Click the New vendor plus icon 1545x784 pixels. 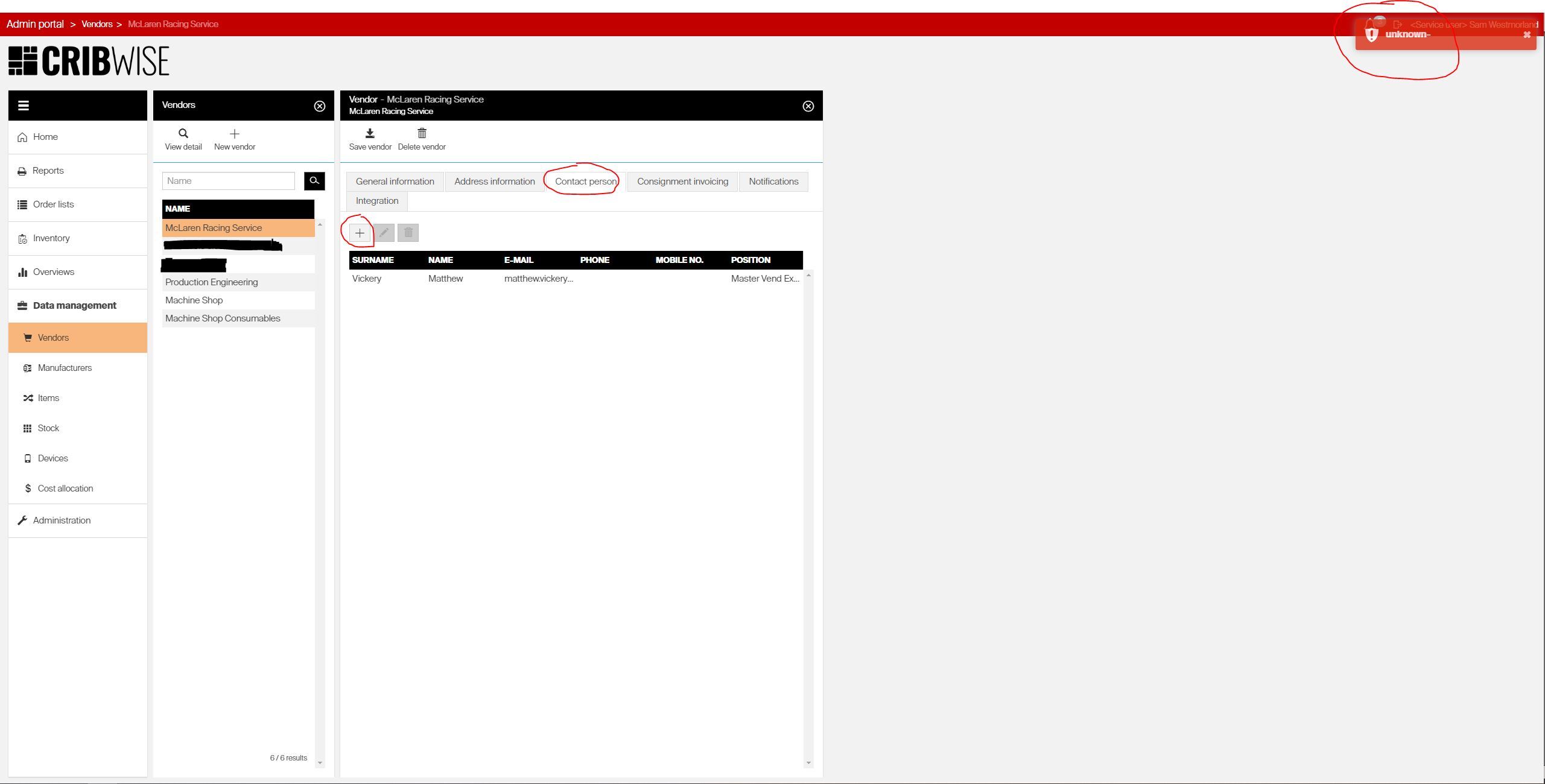coord(235,134)
